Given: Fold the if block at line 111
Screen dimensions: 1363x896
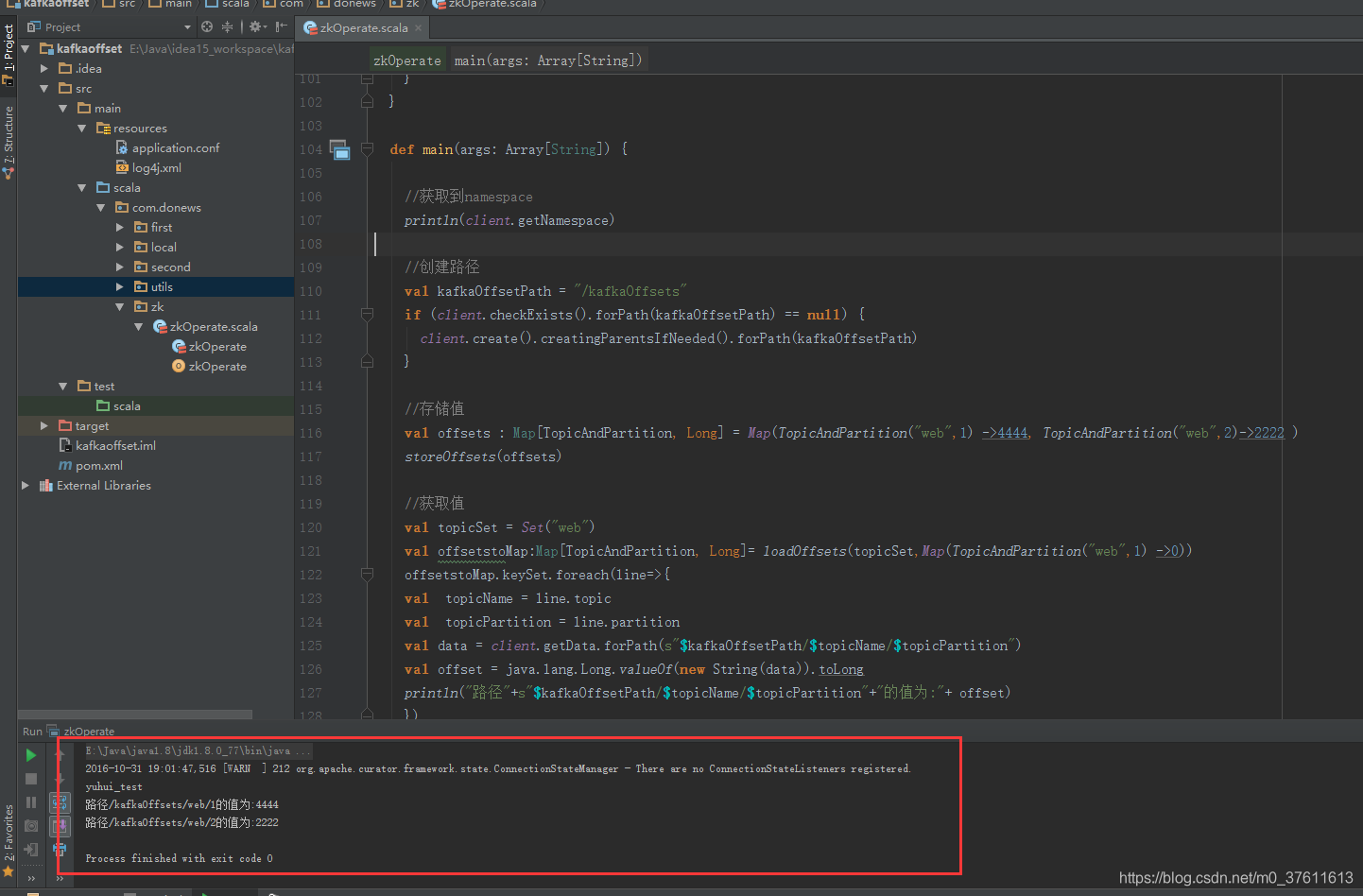Looking at the screenshot, I should (x=367, y=315).
